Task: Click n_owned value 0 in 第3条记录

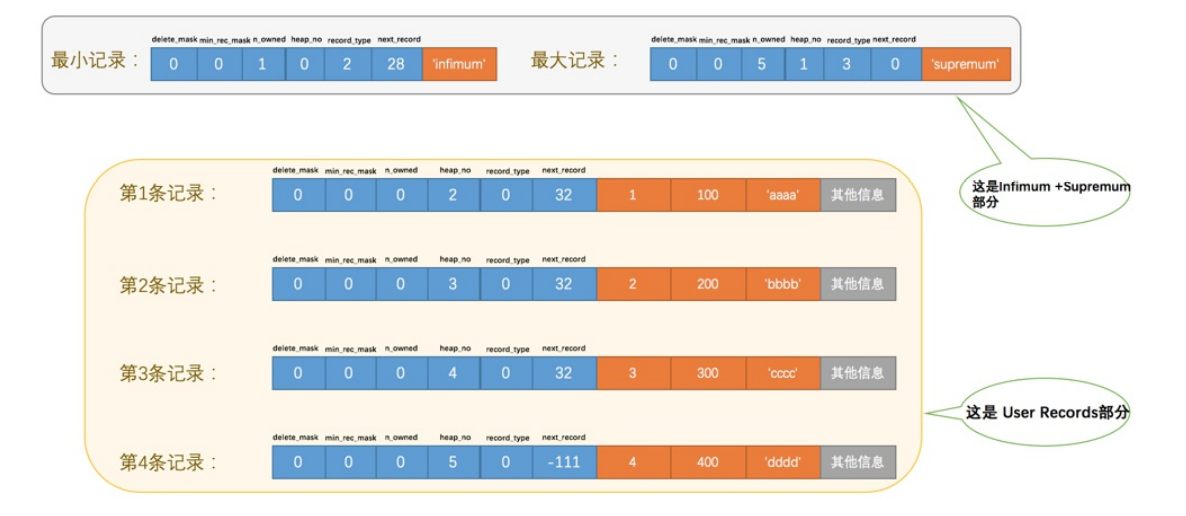Action: pos(401,372)
